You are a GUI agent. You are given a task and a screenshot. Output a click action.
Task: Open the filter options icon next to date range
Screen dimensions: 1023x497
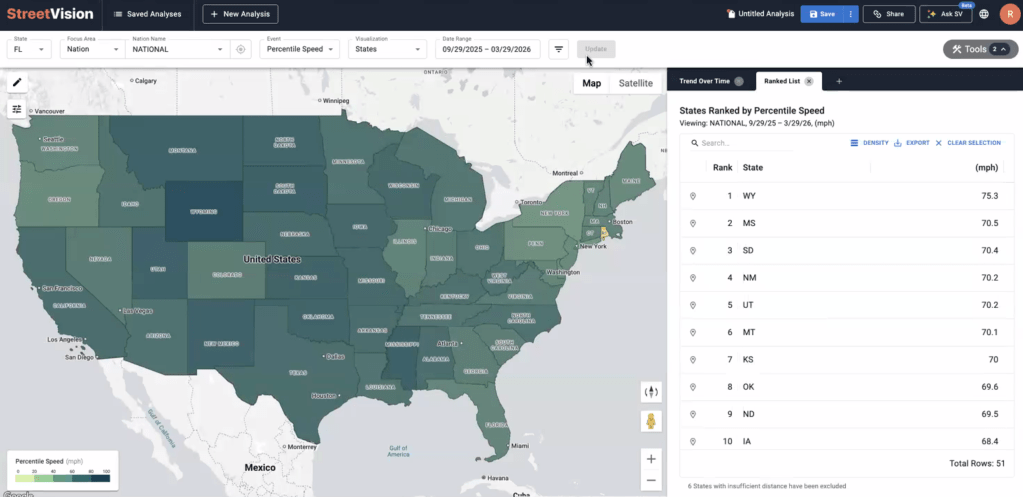pyautogui.click(x=559, y=49)
